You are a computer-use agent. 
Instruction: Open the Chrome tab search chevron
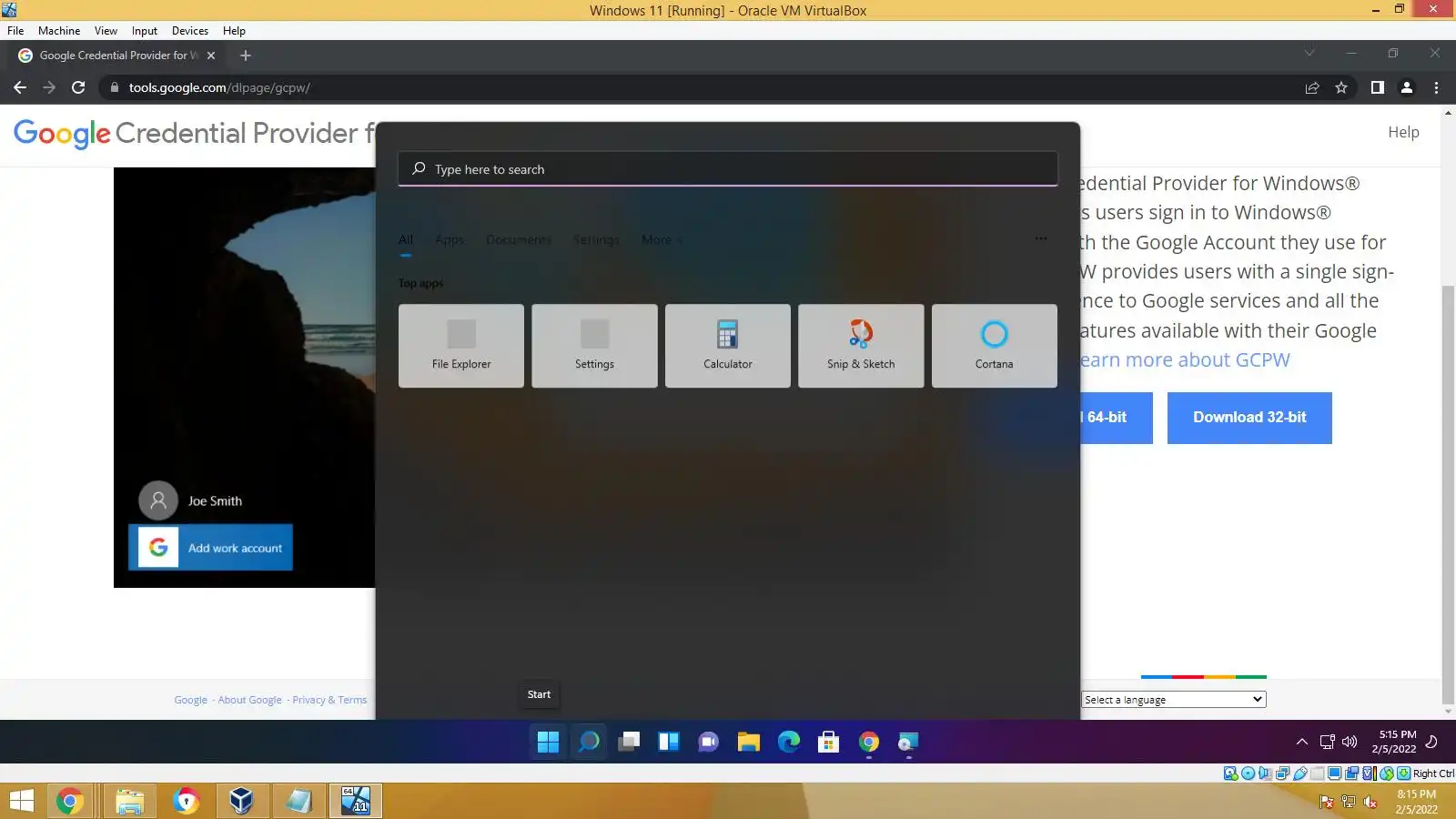tap(1309, 54)
